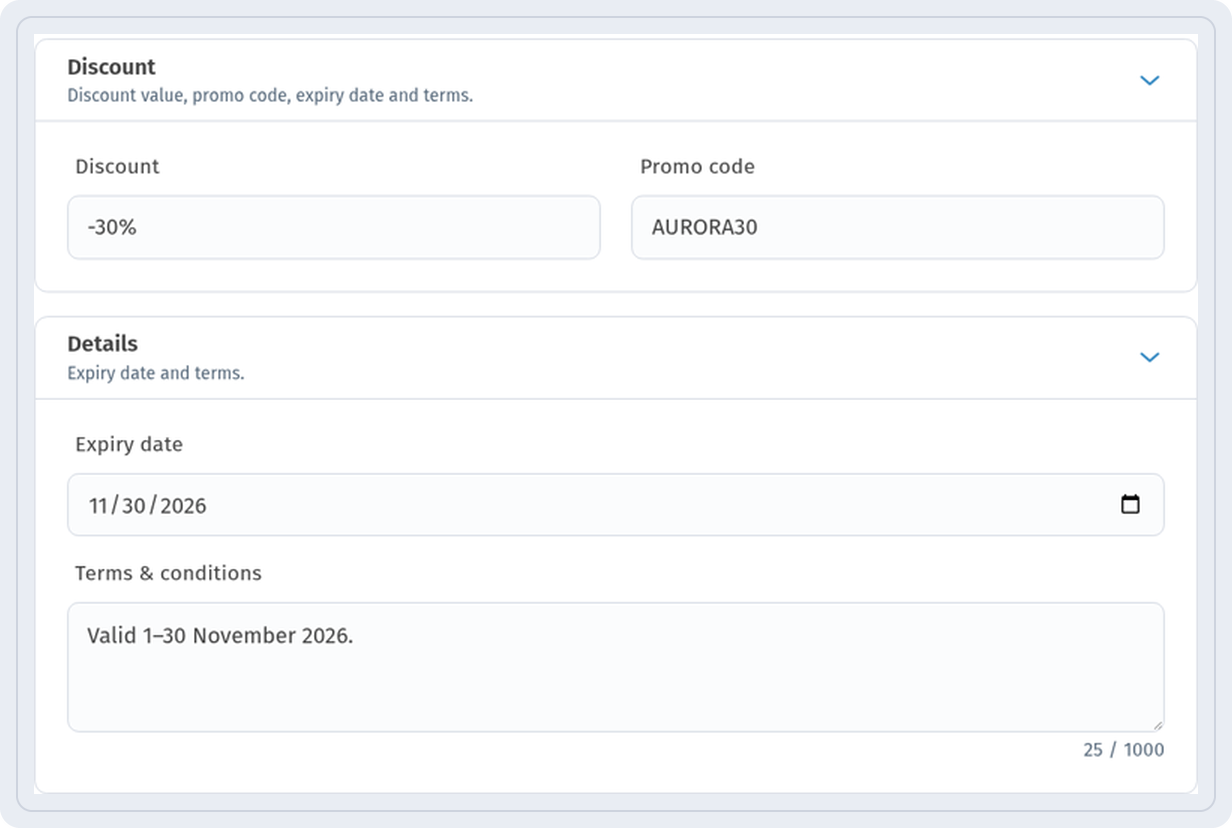Click the '25 / 1000' character counter
The image size is (1232, 828).
point(1123,750)
